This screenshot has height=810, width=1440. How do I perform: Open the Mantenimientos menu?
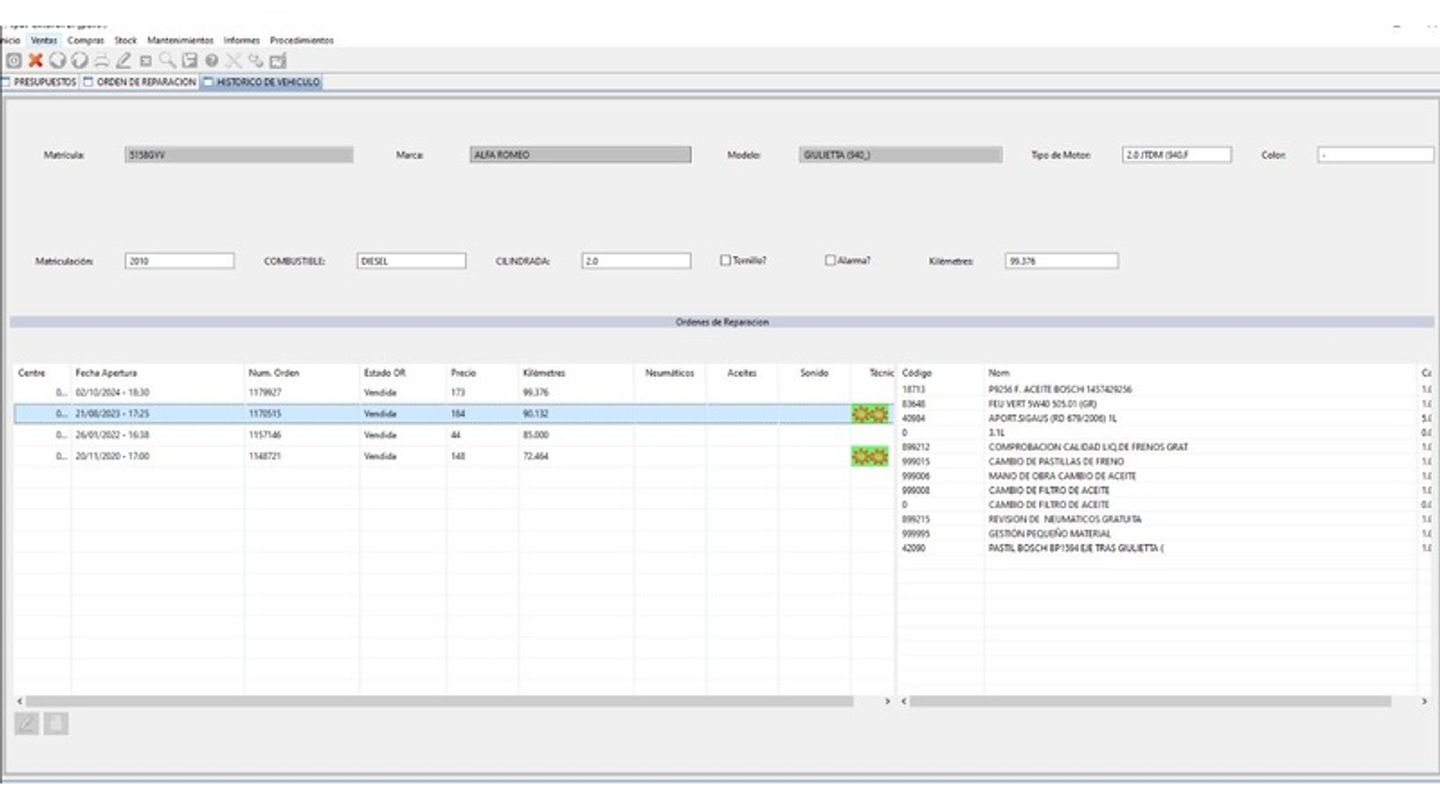coord(180,40)
